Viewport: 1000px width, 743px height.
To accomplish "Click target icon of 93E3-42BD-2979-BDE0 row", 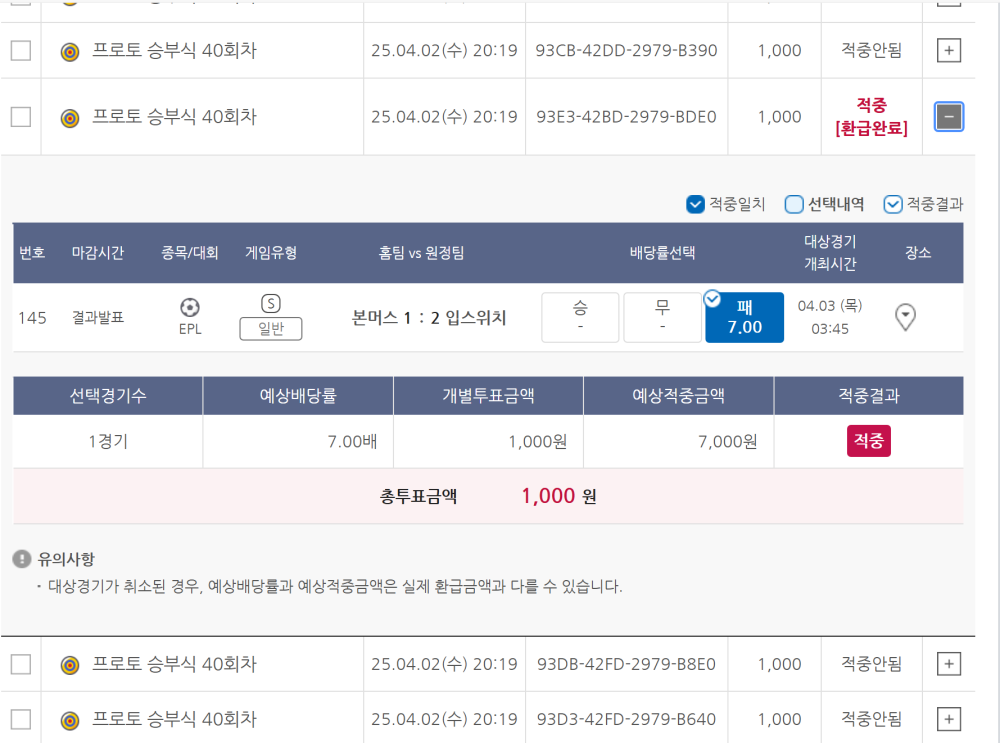I will pos(70,118).
